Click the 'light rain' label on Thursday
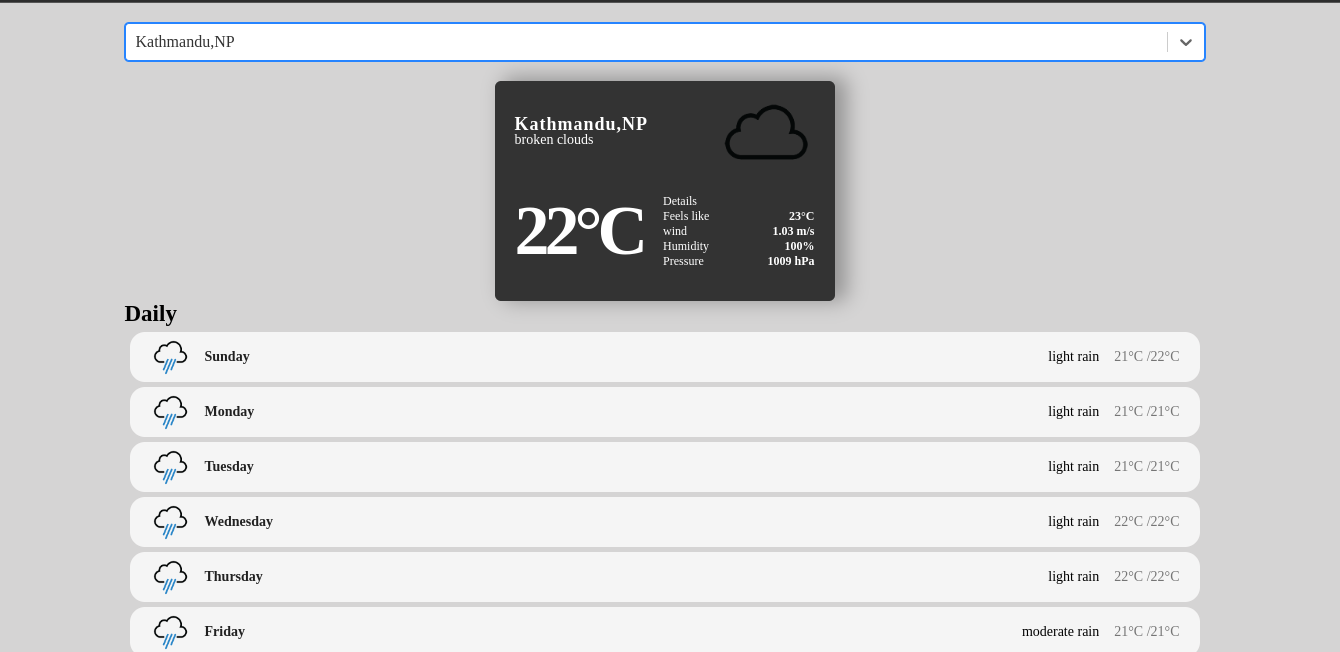 pos(1073,577)
